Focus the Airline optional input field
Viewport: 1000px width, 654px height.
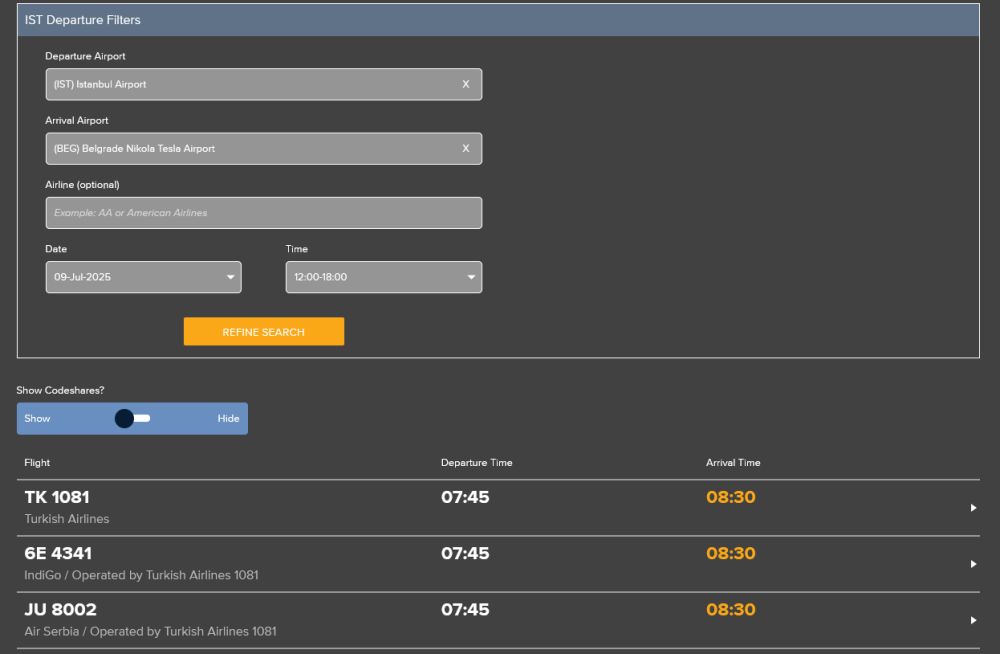click(x=263, y=213)
